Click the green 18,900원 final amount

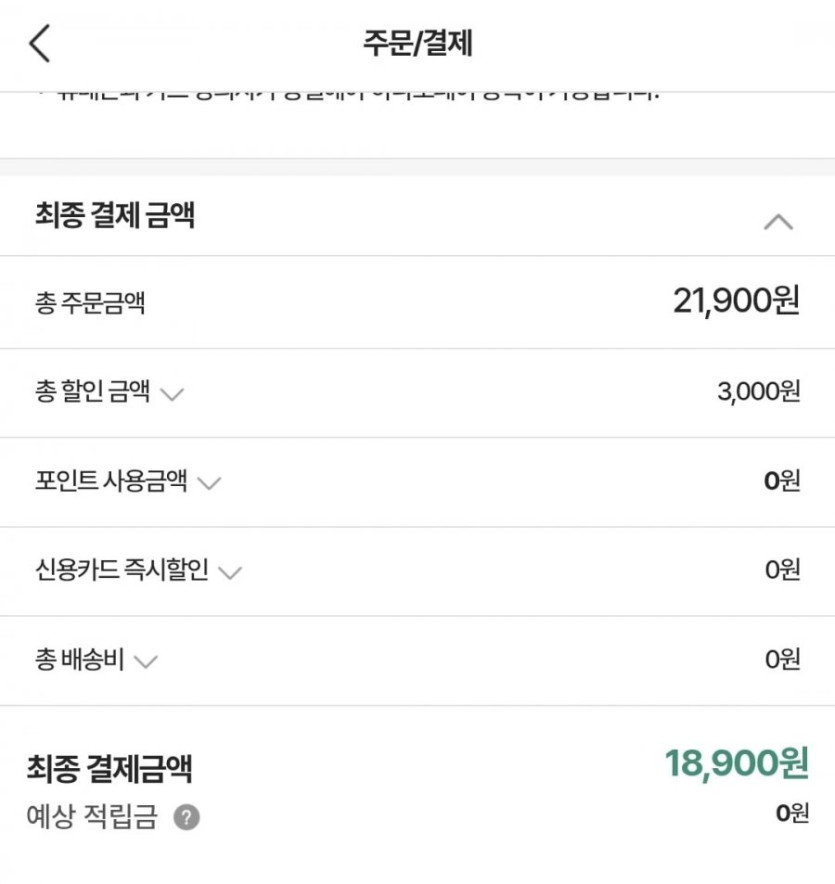736,764
